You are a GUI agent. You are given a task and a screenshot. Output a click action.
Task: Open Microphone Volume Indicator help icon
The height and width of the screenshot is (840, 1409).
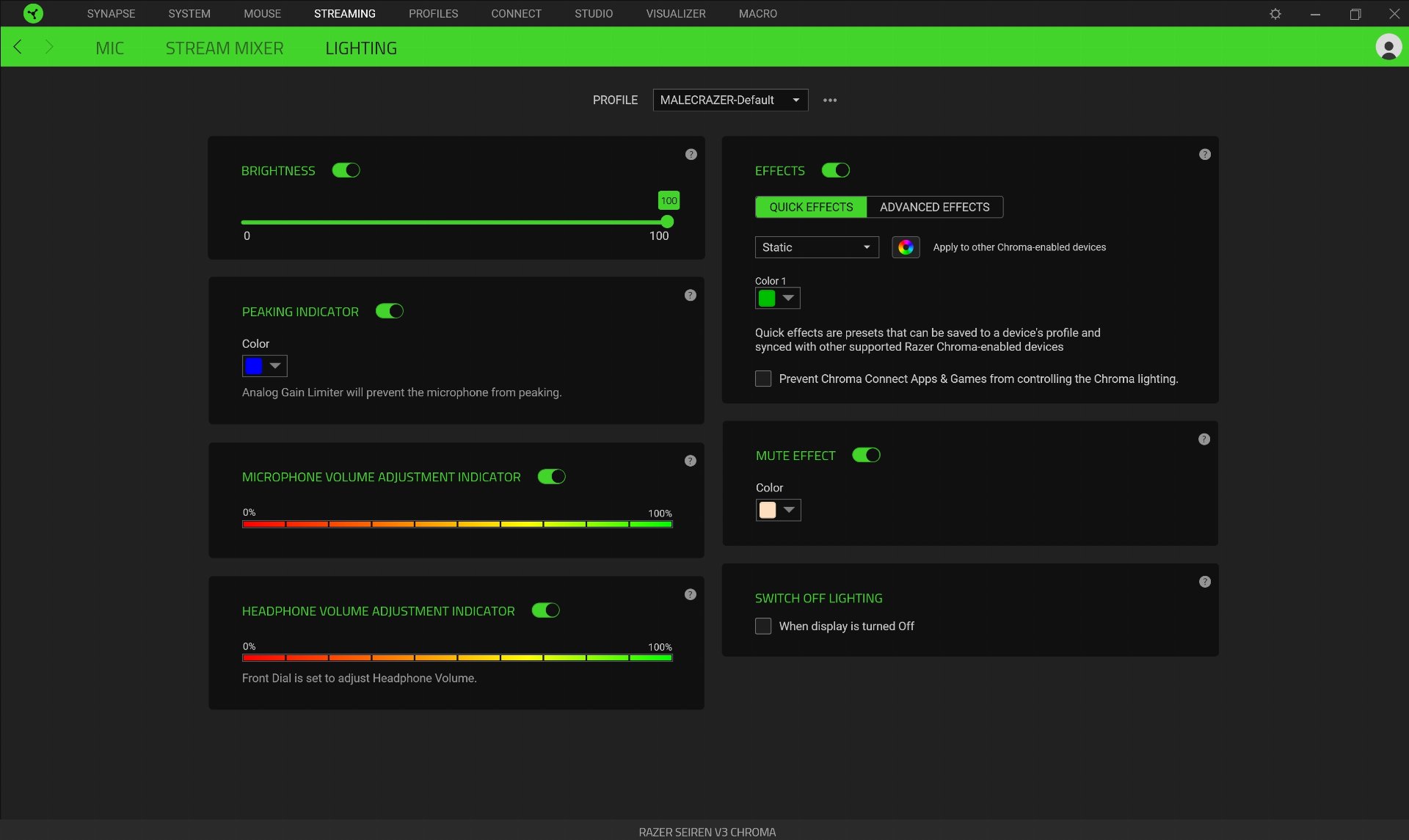tap(690, 461)
